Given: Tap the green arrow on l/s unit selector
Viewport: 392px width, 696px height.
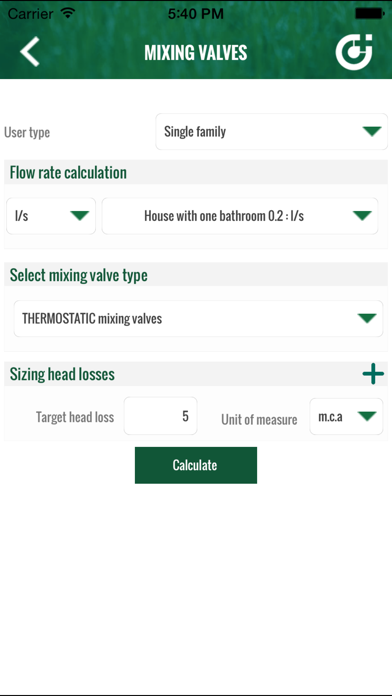Looking at the screenshot, I should [80, 216].
